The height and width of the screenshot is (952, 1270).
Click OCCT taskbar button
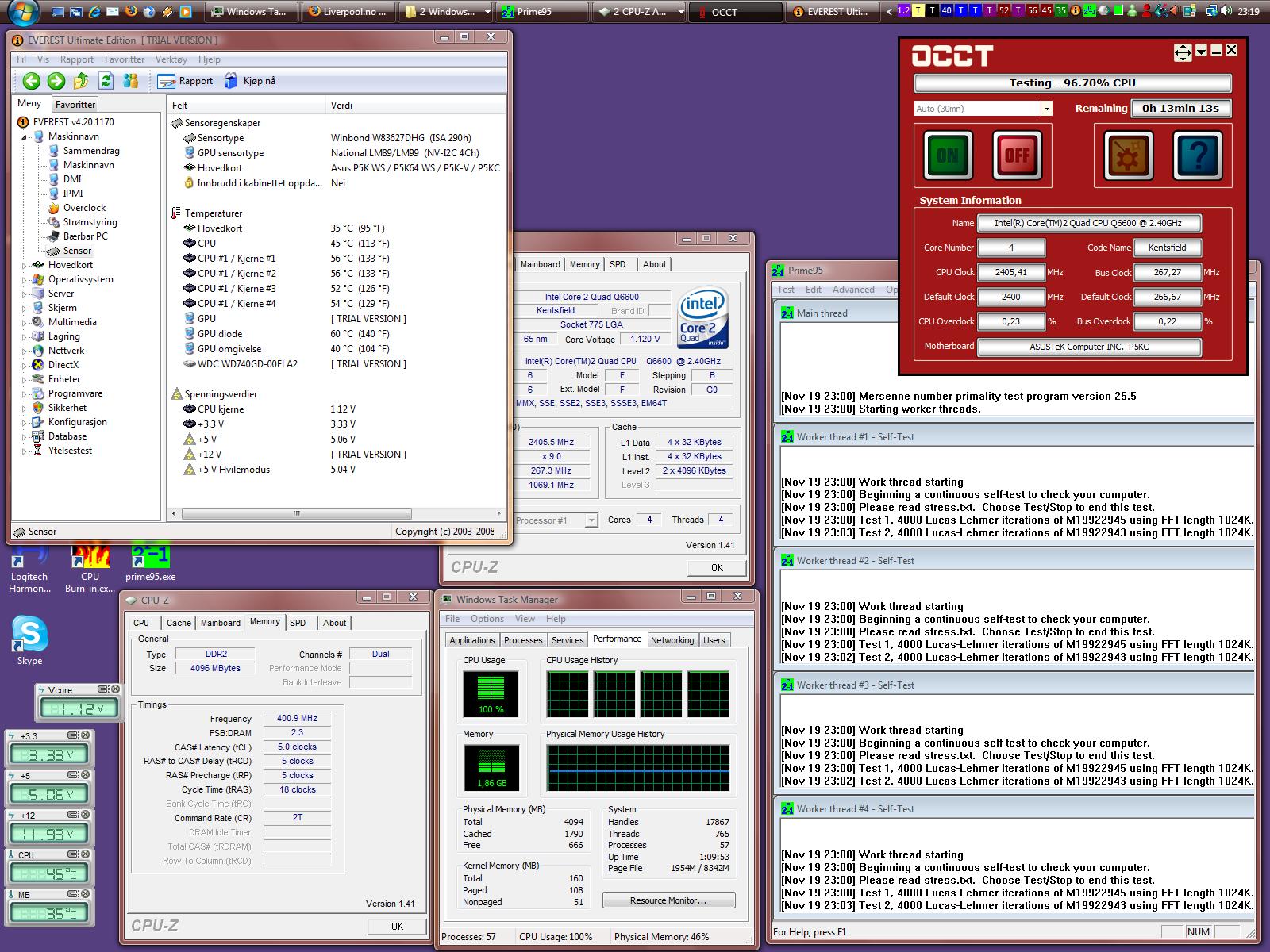[735, 12]
